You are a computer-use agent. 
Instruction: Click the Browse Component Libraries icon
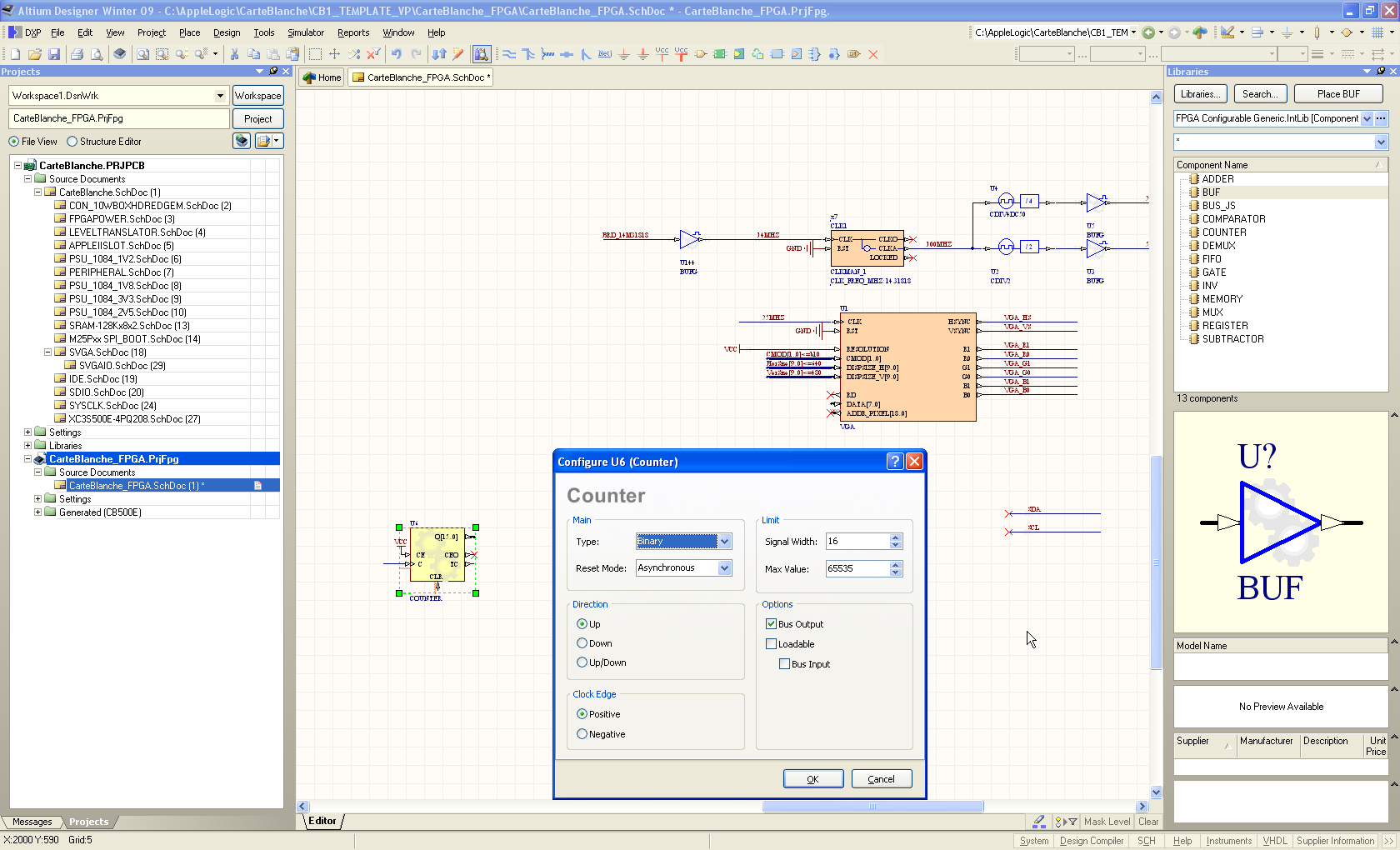482,54
